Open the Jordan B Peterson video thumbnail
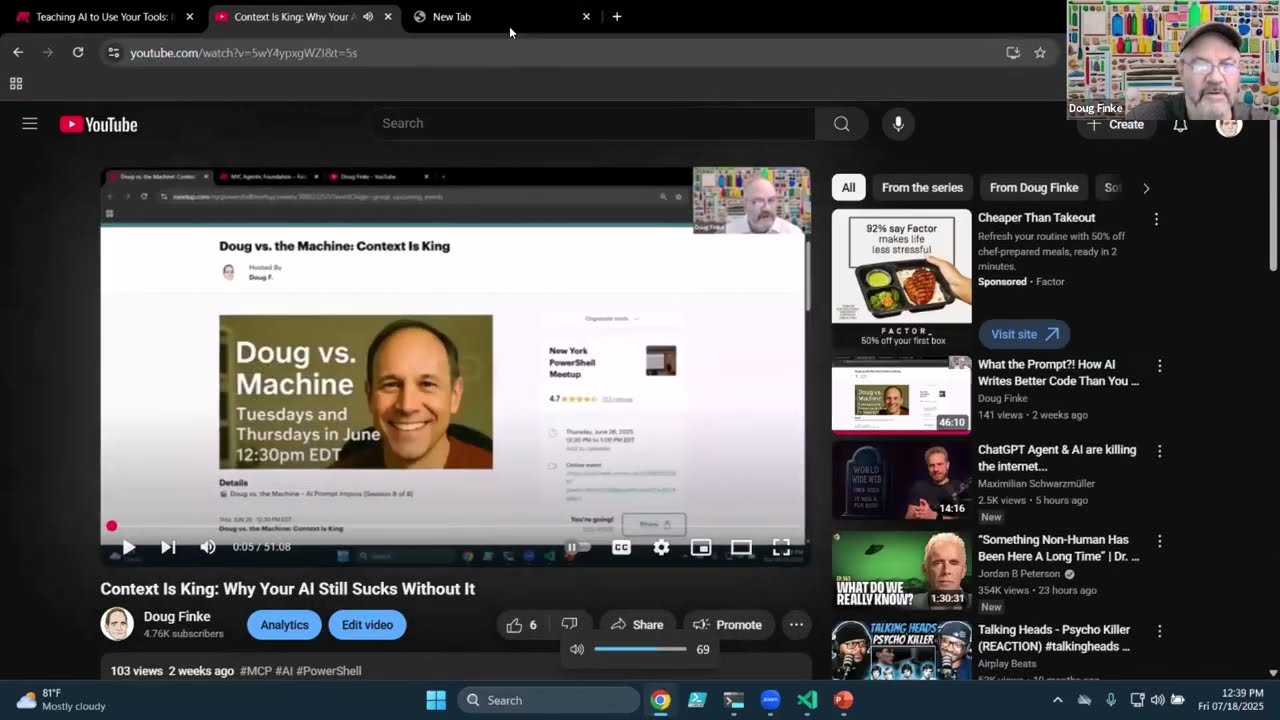The width and height of the screenshot is (1280, 720). (x=901, y=570)
